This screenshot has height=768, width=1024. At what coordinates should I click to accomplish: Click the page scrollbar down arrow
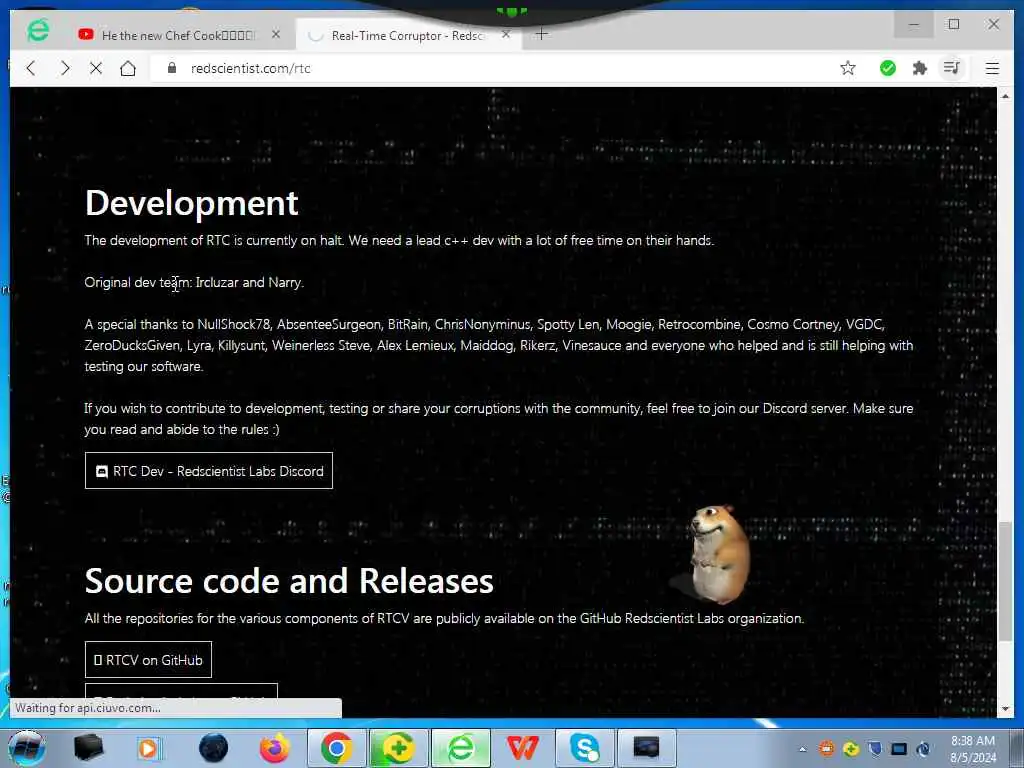tap(1005, 709)
